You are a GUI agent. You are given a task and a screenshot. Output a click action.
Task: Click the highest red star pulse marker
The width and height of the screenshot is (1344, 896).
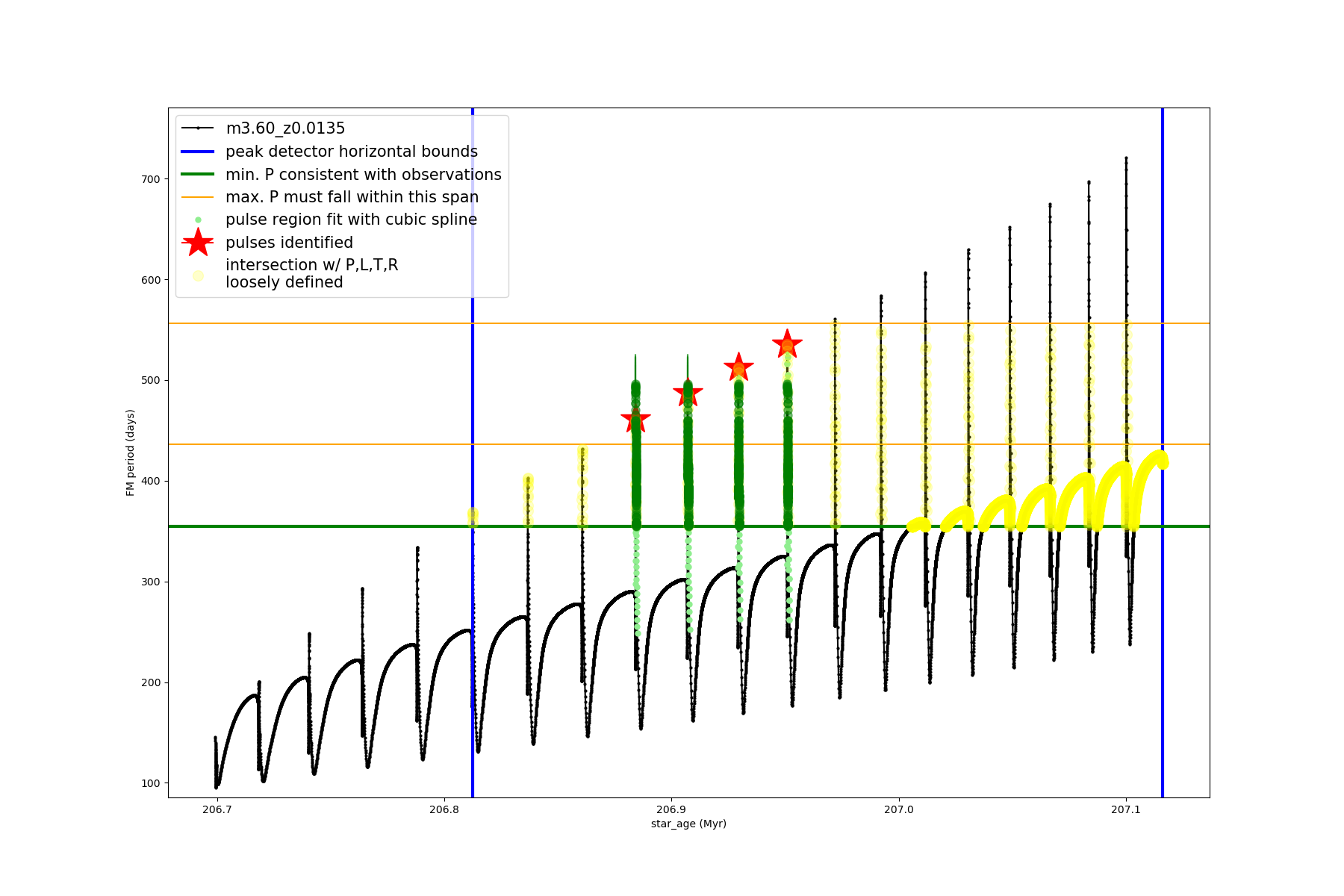click(787, 344)
